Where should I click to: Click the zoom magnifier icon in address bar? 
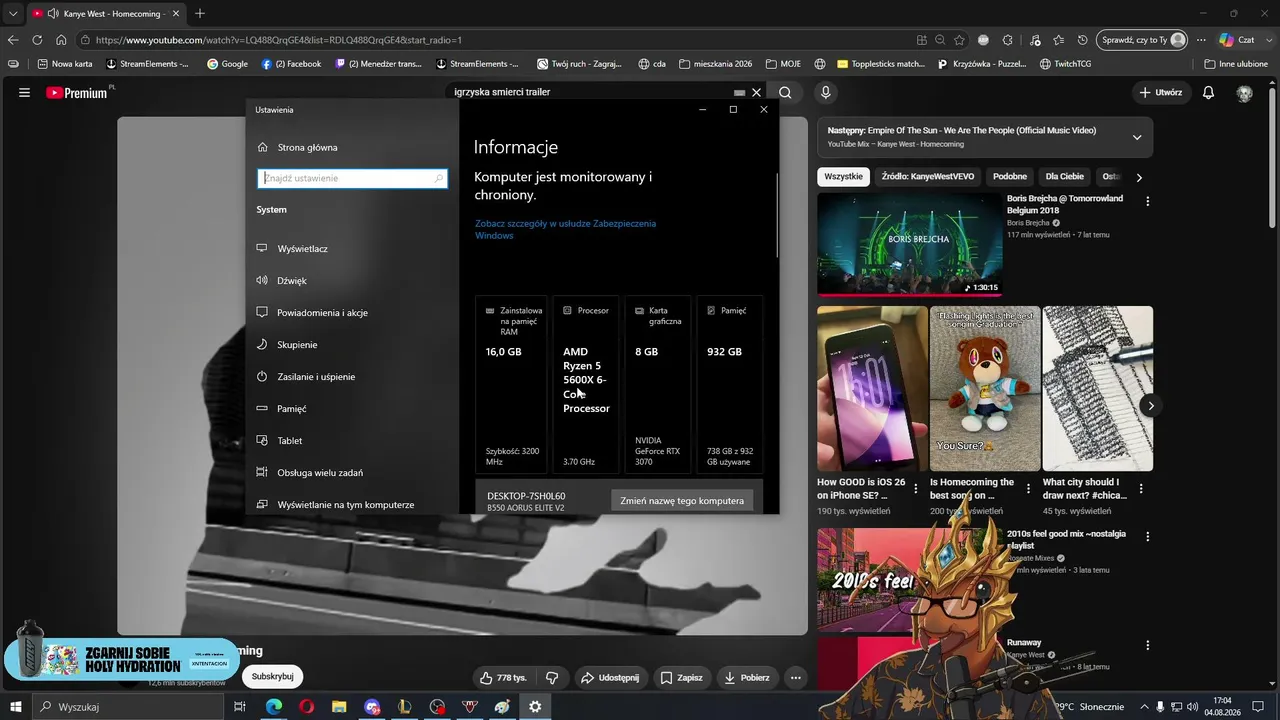940,40
